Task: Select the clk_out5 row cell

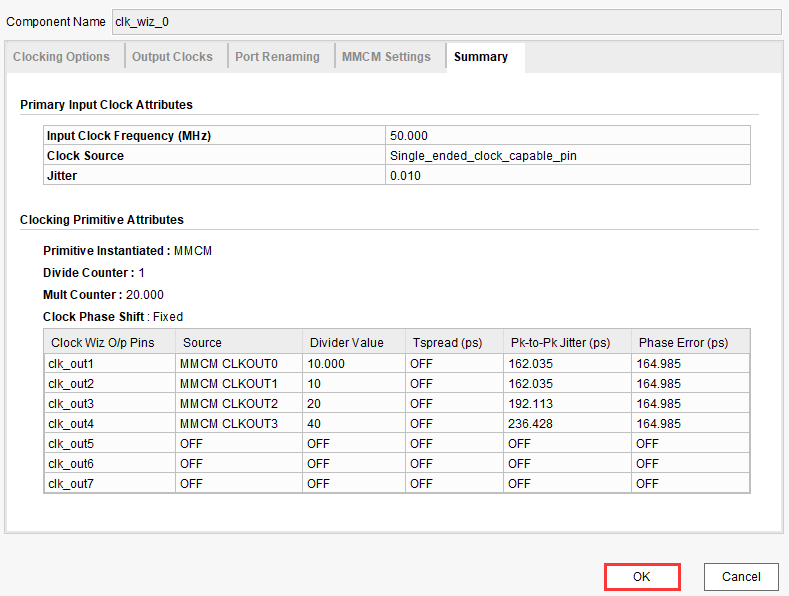Action: [110, 443]
